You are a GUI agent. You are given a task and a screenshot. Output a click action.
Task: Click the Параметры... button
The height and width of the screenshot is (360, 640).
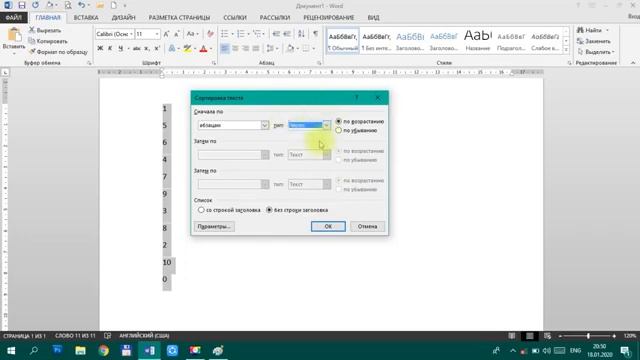click(x=214, y=226)
